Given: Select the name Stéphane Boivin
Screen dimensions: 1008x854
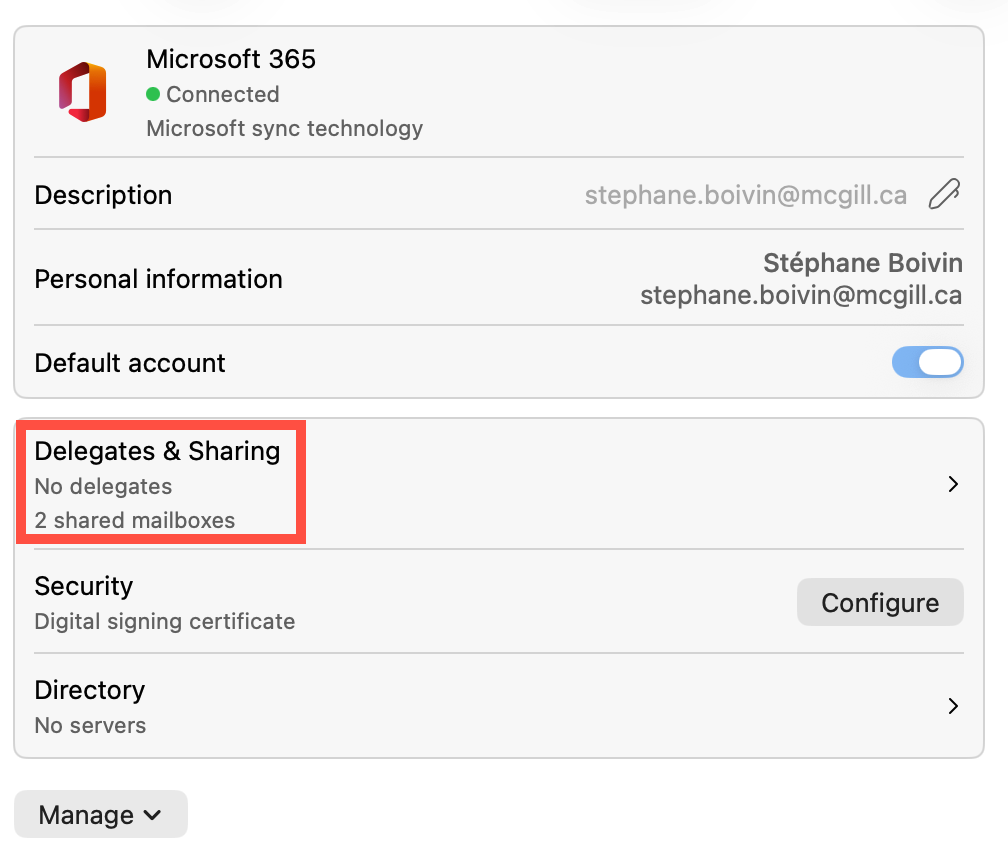Looking at the screenshot, I should pyautogui.click(x=862, y=263).
